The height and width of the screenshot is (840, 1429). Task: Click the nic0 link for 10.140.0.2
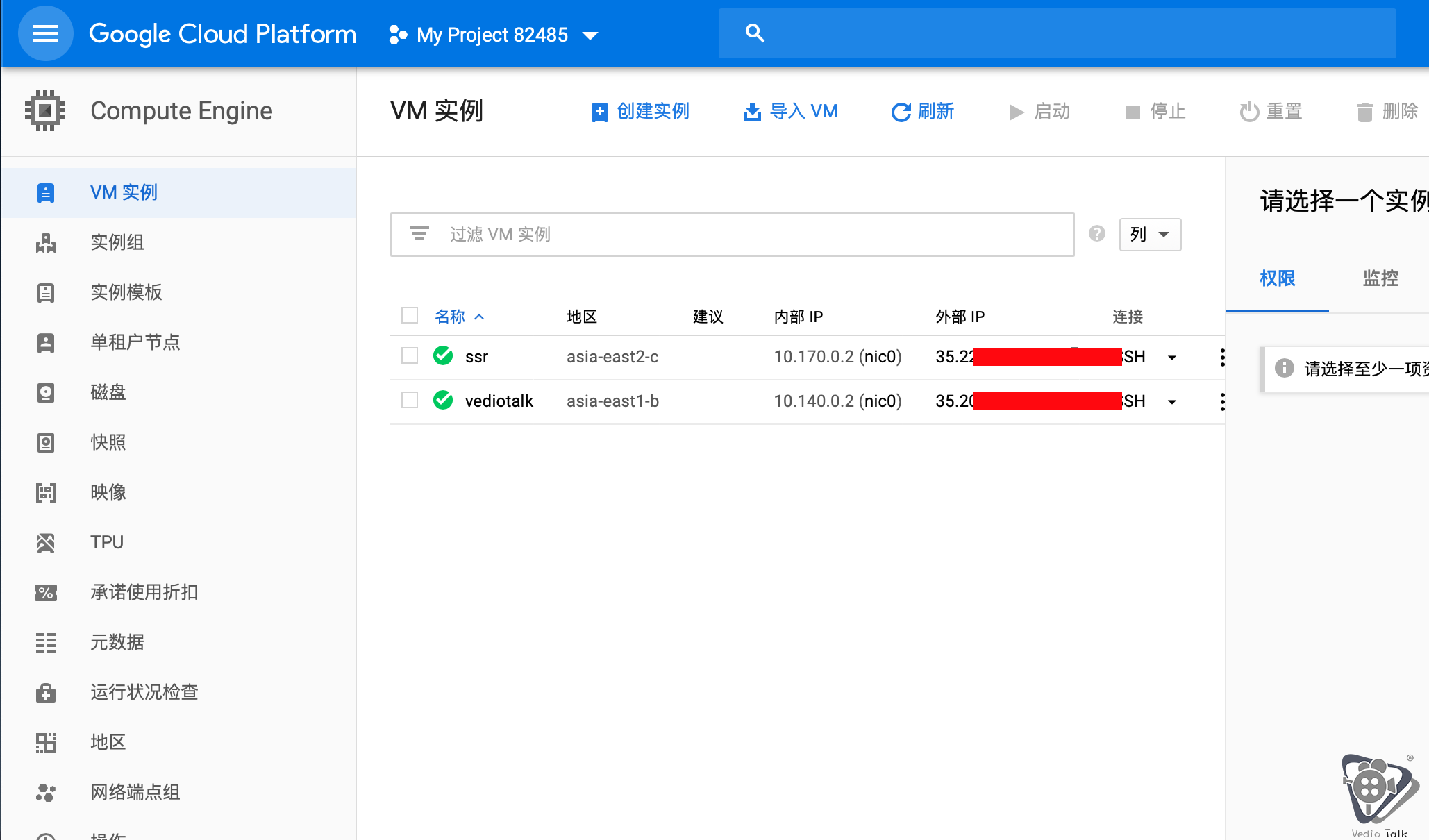coord(880,401)
